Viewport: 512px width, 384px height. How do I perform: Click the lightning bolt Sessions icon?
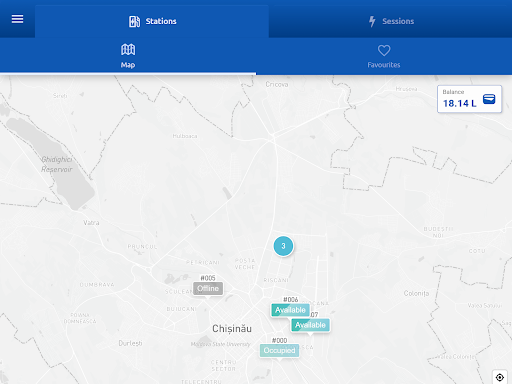pyautogui.click(x=372, y=21)
